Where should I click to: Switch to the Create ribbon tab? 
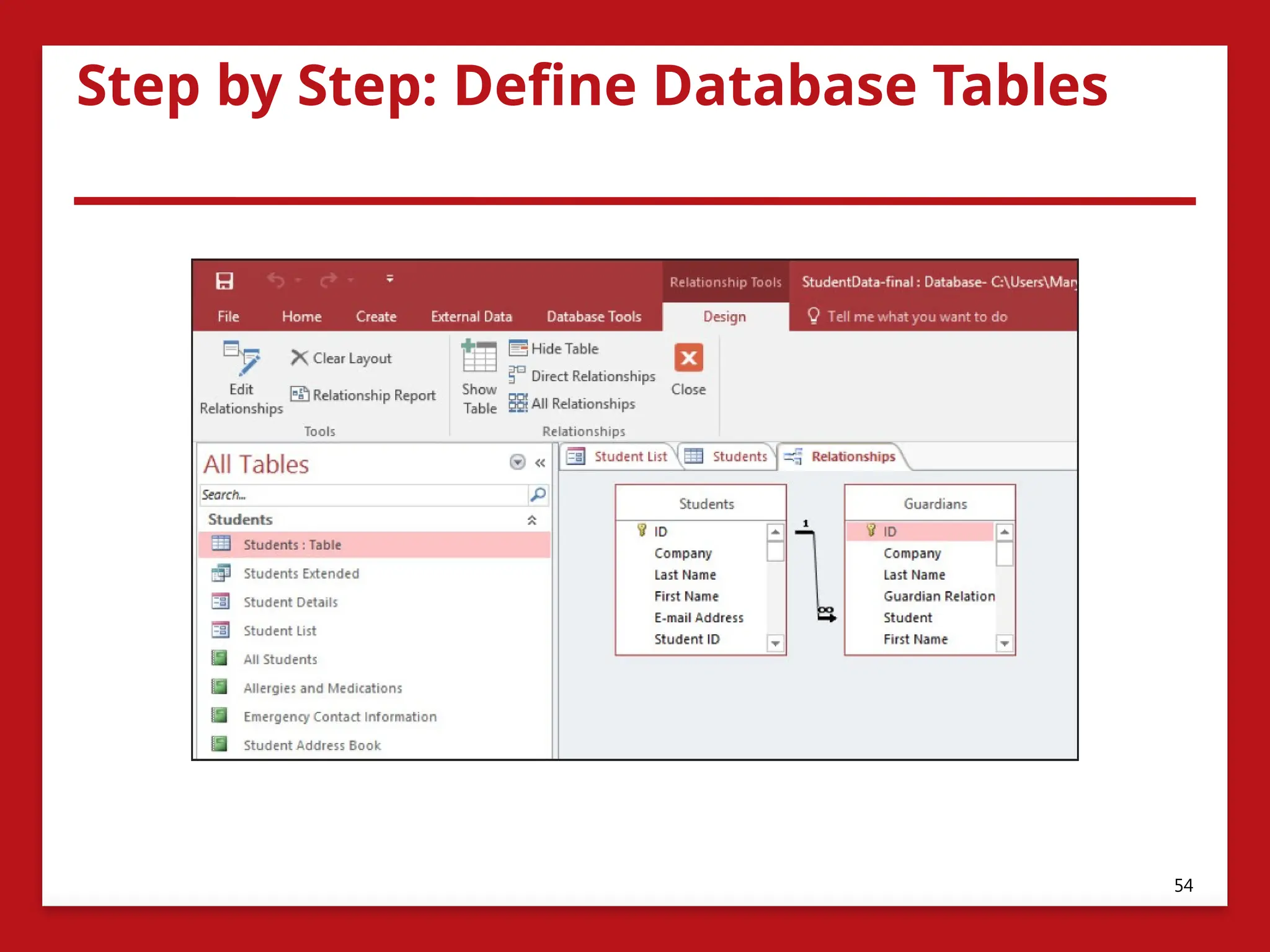point(376,317)
